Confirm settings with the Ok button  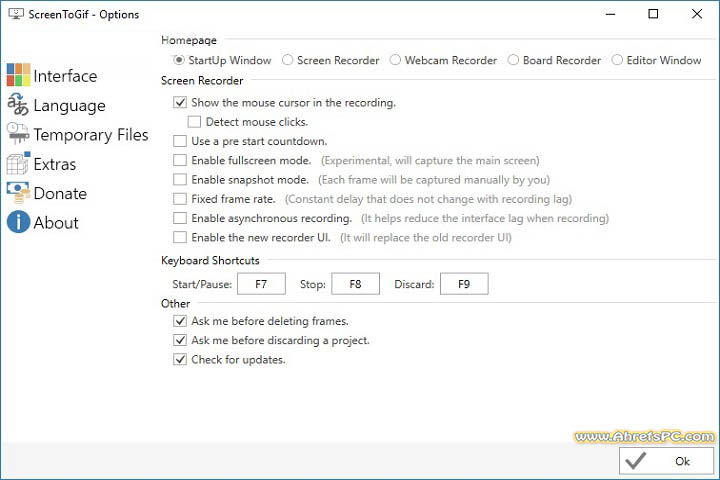(666, 461)
